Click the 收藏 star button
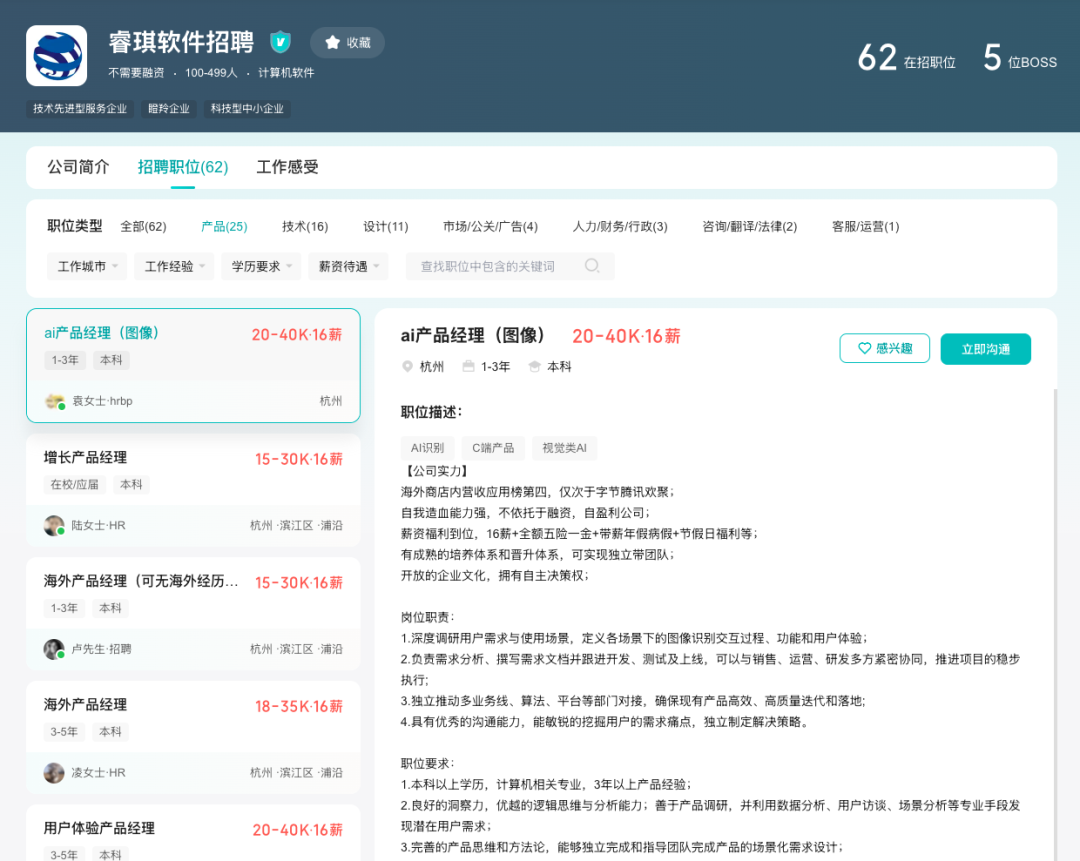The height and width of the screenshot is (861, 1080). click(347, 43)
